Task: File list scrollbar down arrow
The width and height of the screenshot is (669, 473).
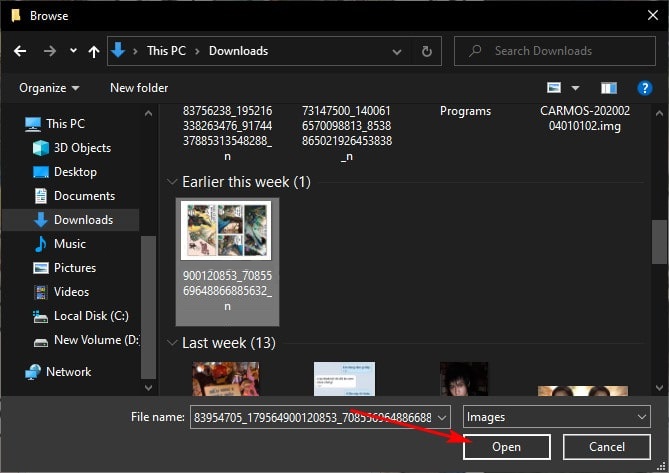Action: pos(659,387)
